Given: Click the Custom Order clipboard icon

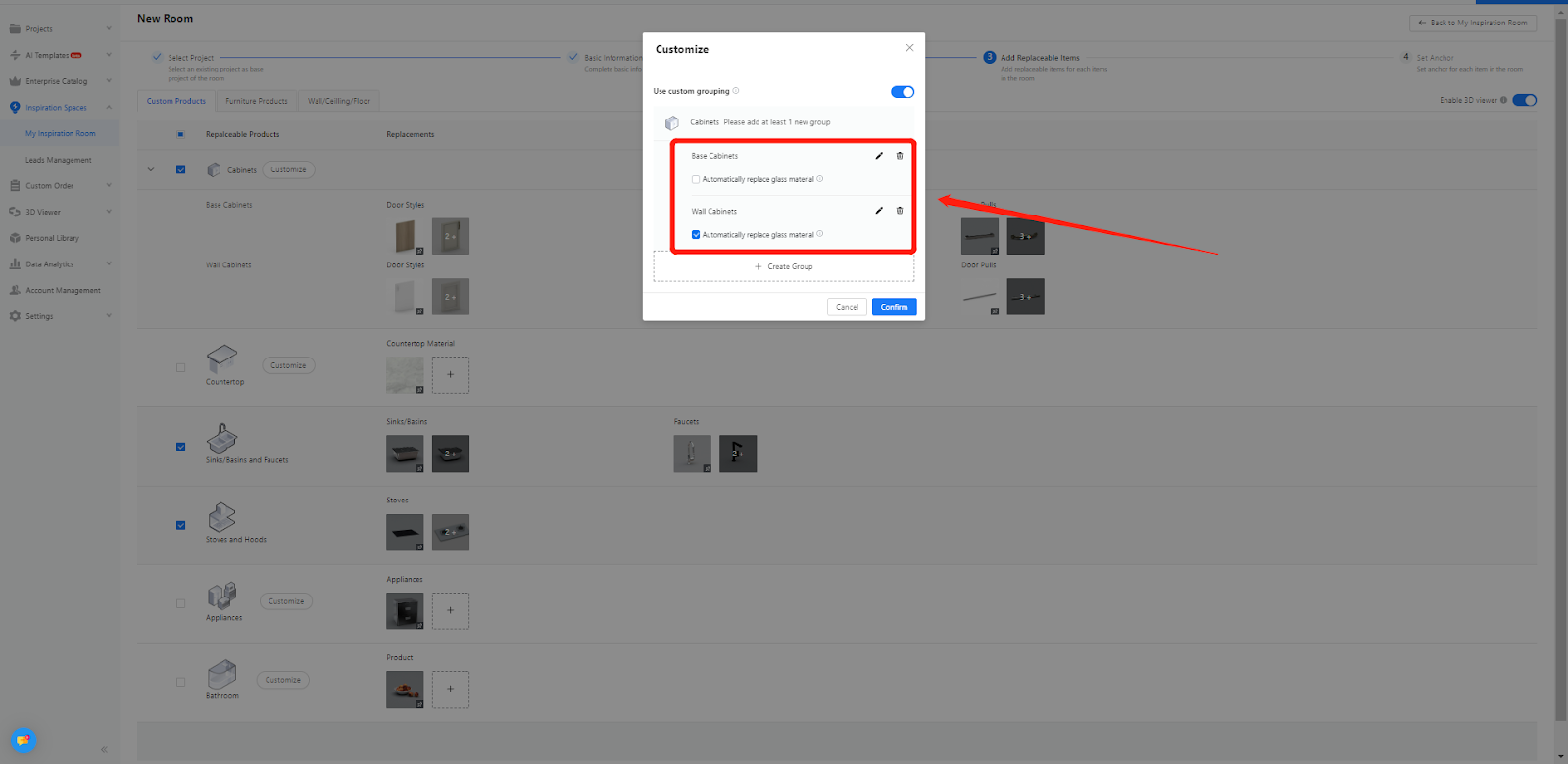Looking at the screenshot, I should point(15,186).
